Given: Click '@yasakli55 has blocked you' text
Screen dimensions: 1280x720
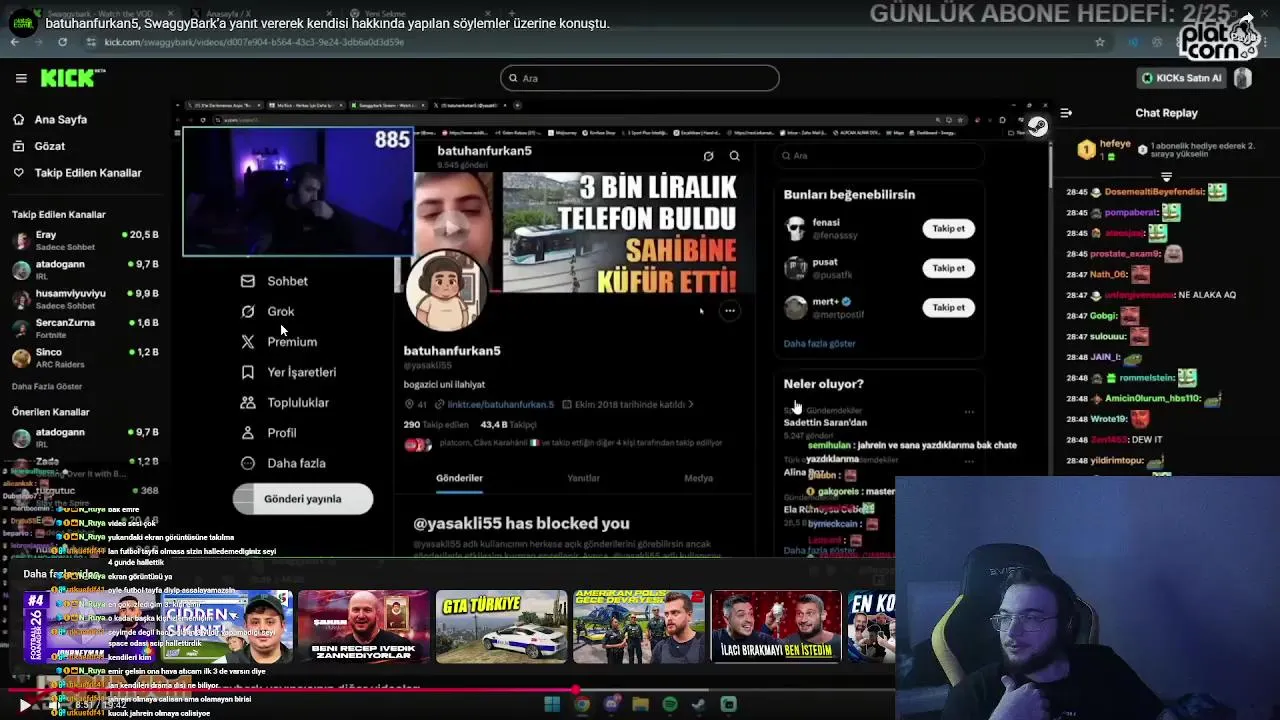Looking at the screenshot, I should tap(521, 523).
